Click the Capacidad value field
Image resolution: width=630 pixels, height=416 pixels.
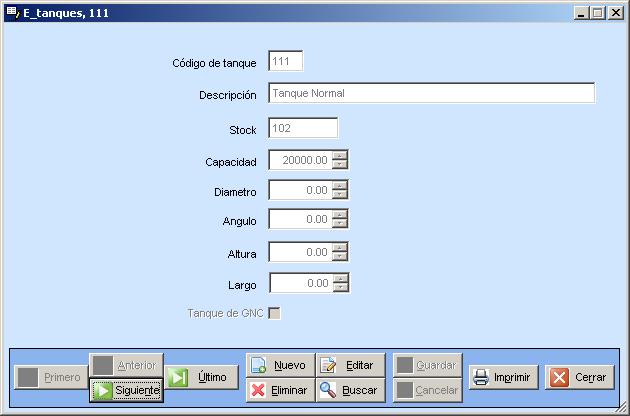301,160
